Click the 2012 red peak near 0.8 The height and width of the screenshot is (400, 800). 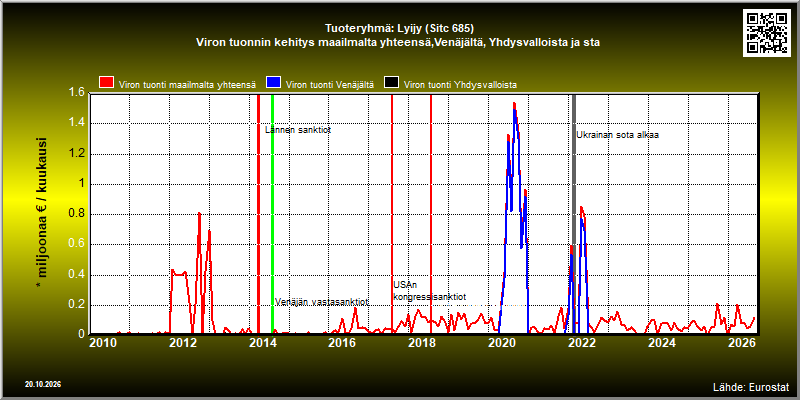tap(199, 215)
